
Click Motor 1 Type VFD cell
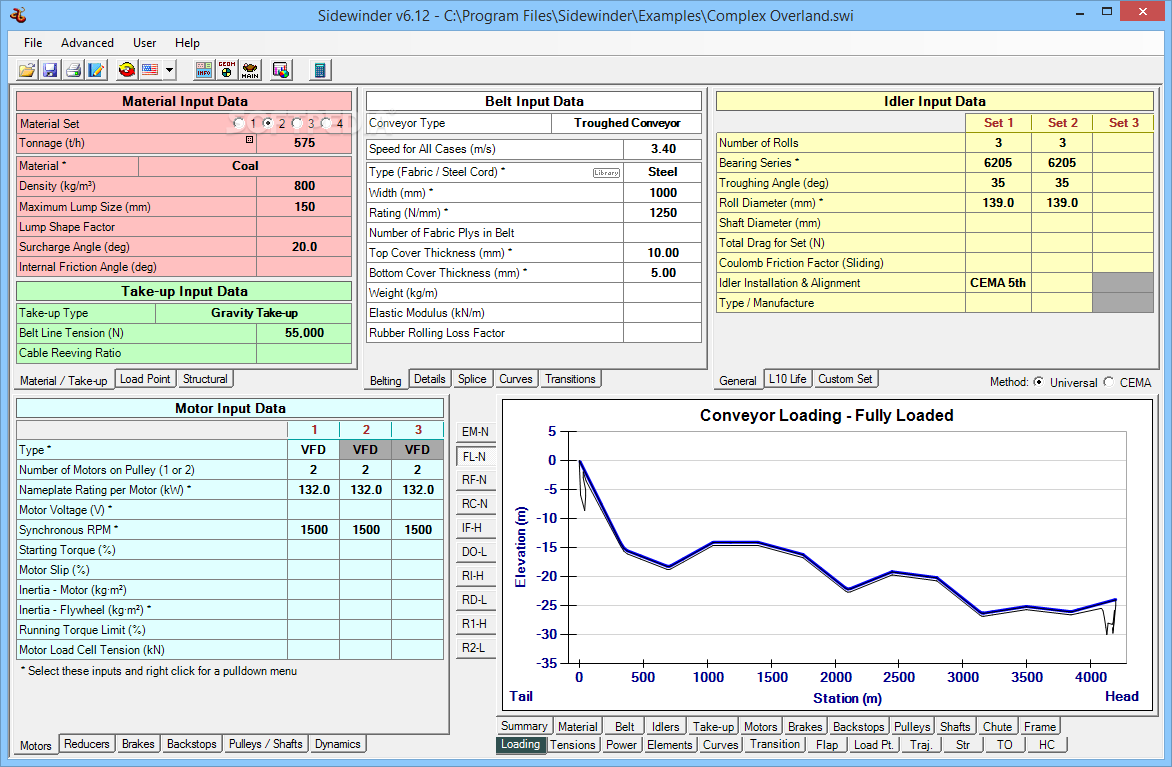tap(313, 449)
